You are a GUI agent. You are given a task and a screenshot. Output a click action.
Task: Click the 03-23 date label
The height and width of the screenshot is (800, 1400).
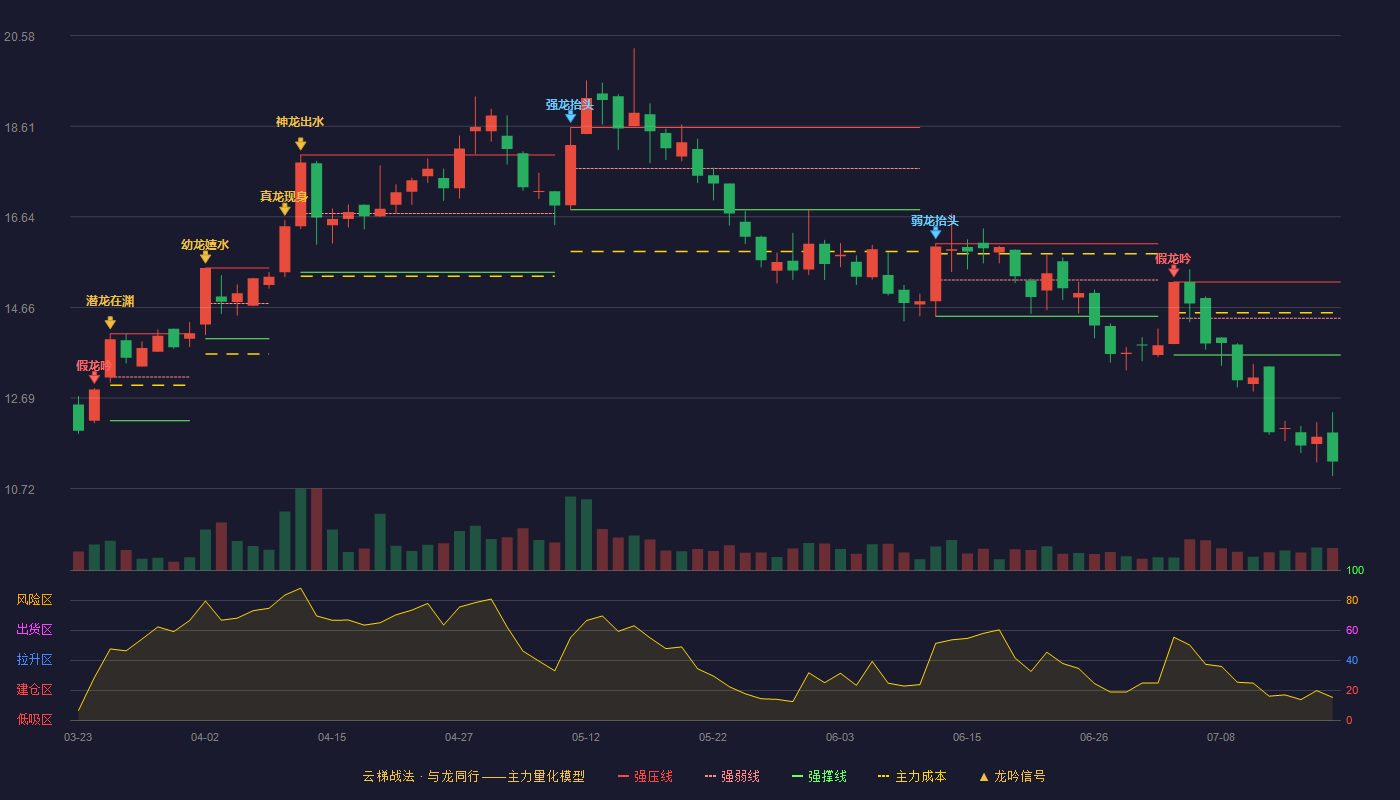pyautogui.click(x=78, y=737)
